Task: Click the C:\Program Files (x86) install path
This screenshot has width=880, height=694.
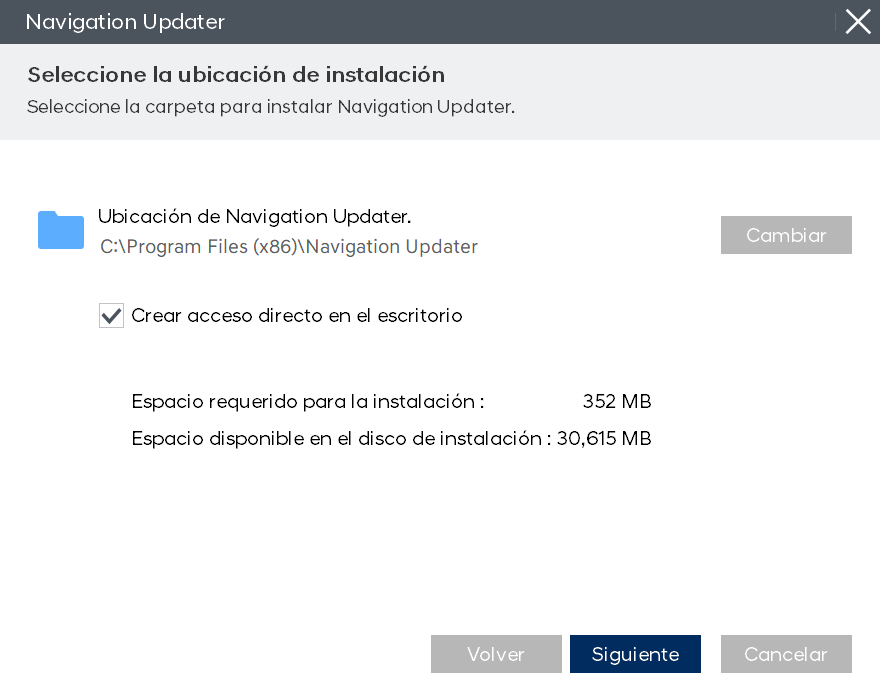Action: pyautogui.click(x=289, y=247)
